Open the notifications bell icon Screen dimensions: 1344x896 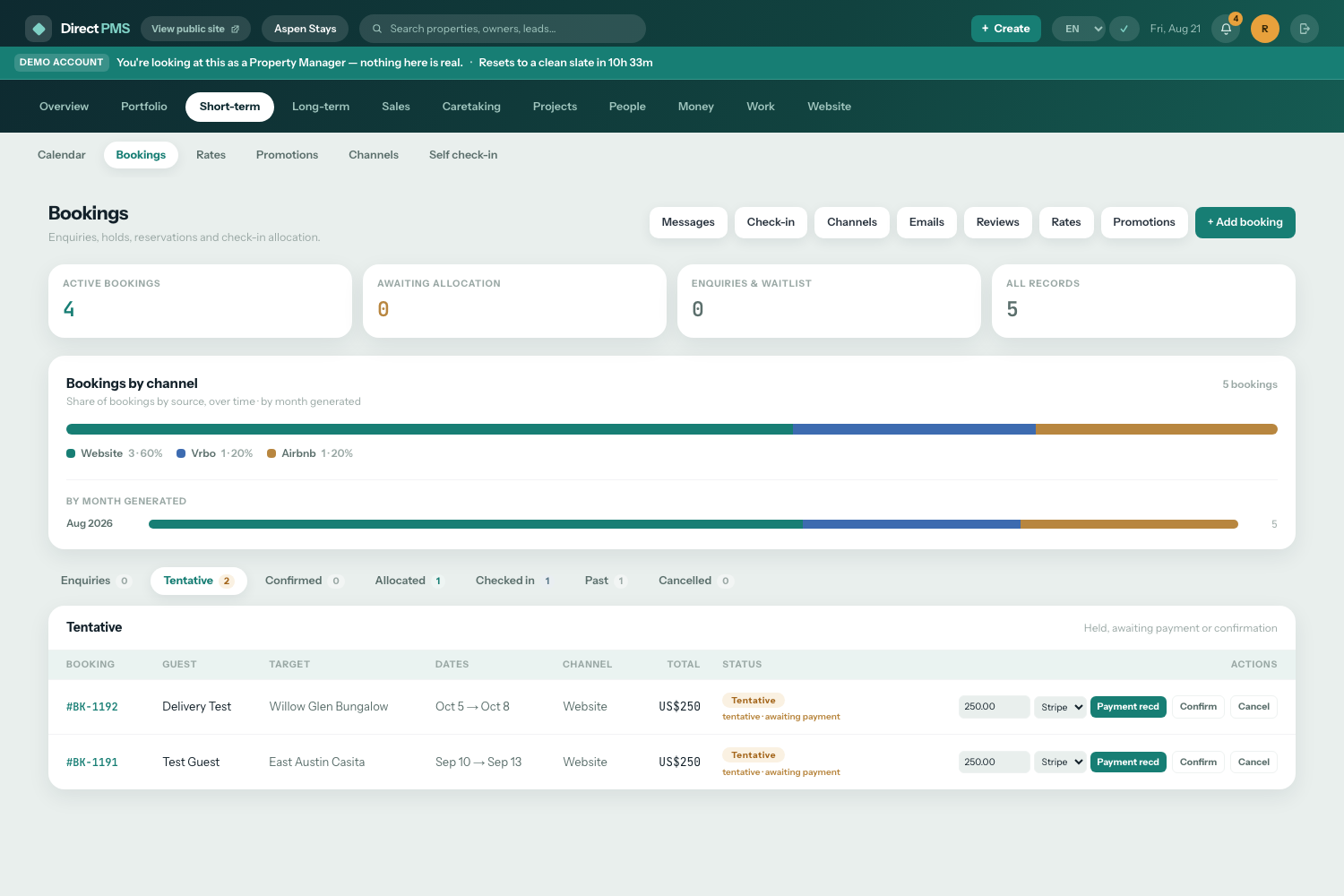pos(1226,29)
